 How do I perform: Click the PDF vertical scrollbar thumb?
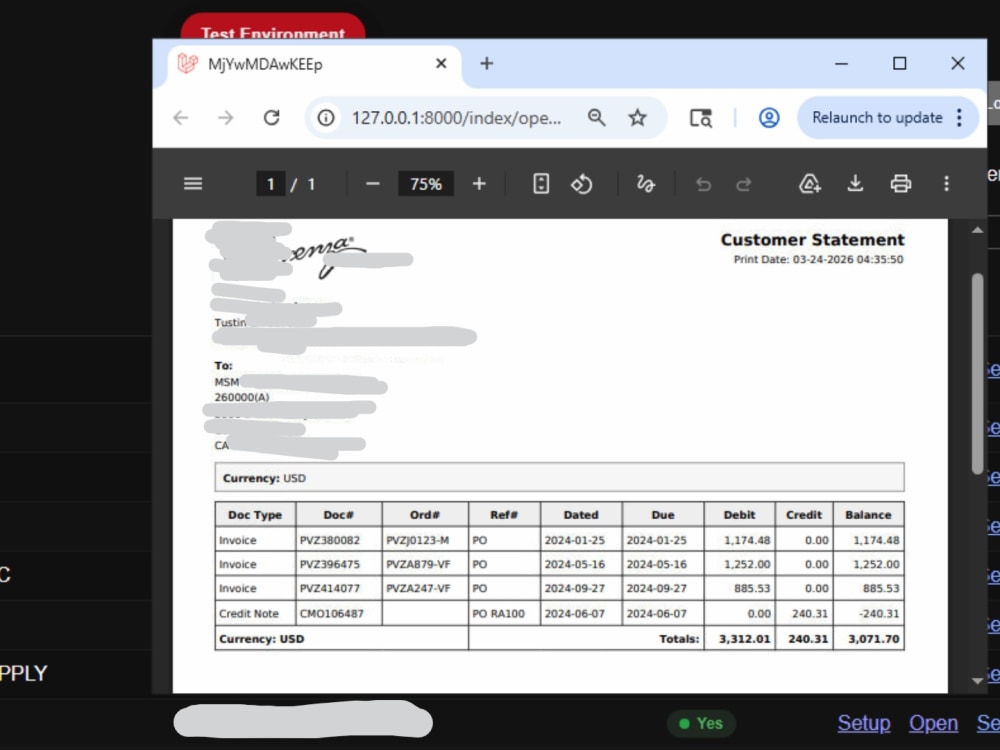click(x=978, y=373)
